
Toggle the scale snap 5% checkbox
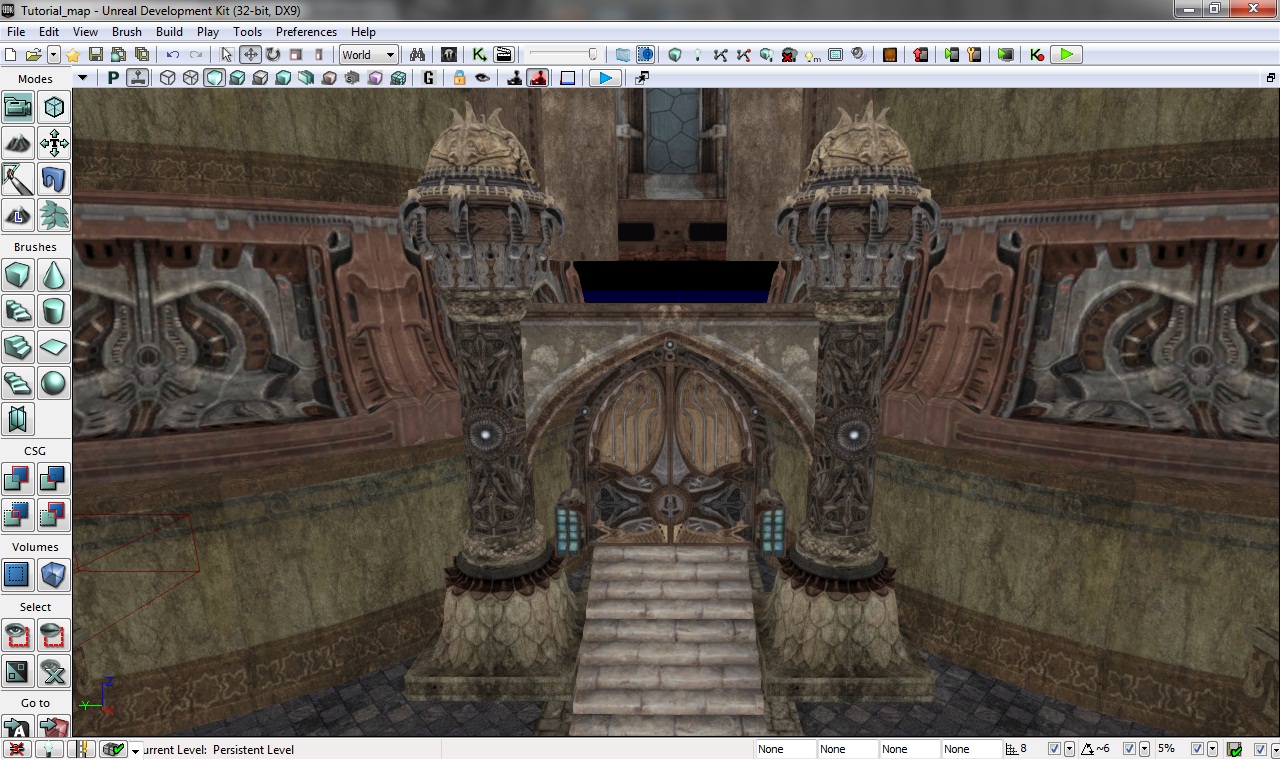(x=1195, y=749)
